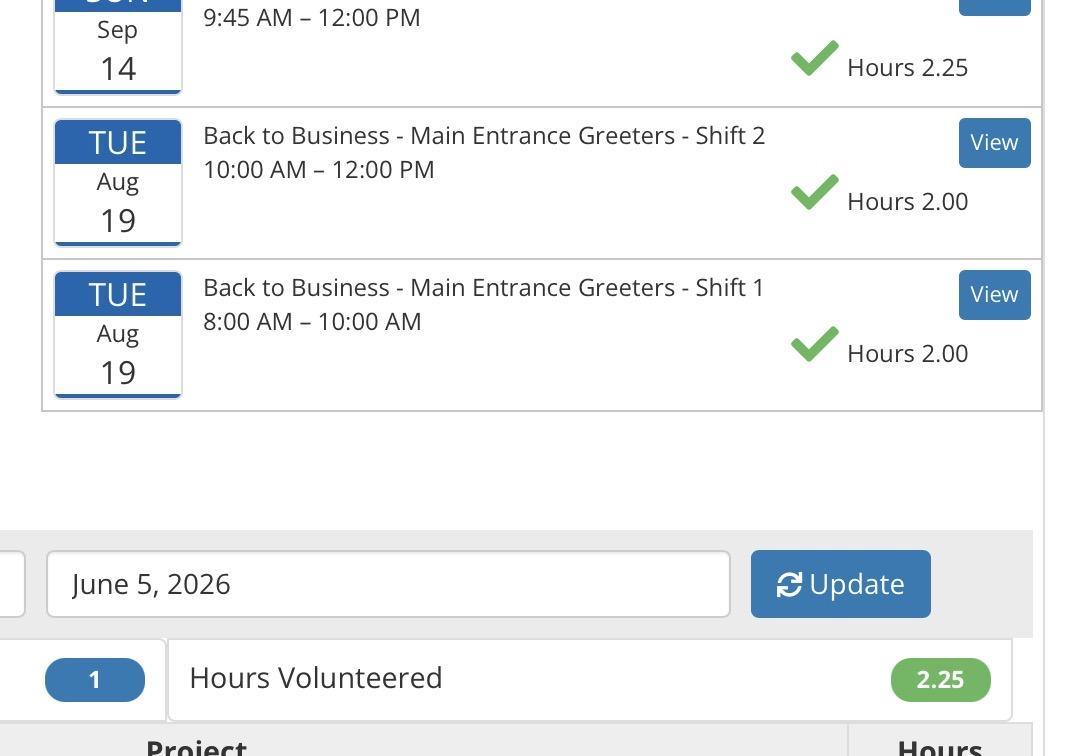Click the blue badge showing 1
Screen dimensions: 1087x756
pos(95,680)
